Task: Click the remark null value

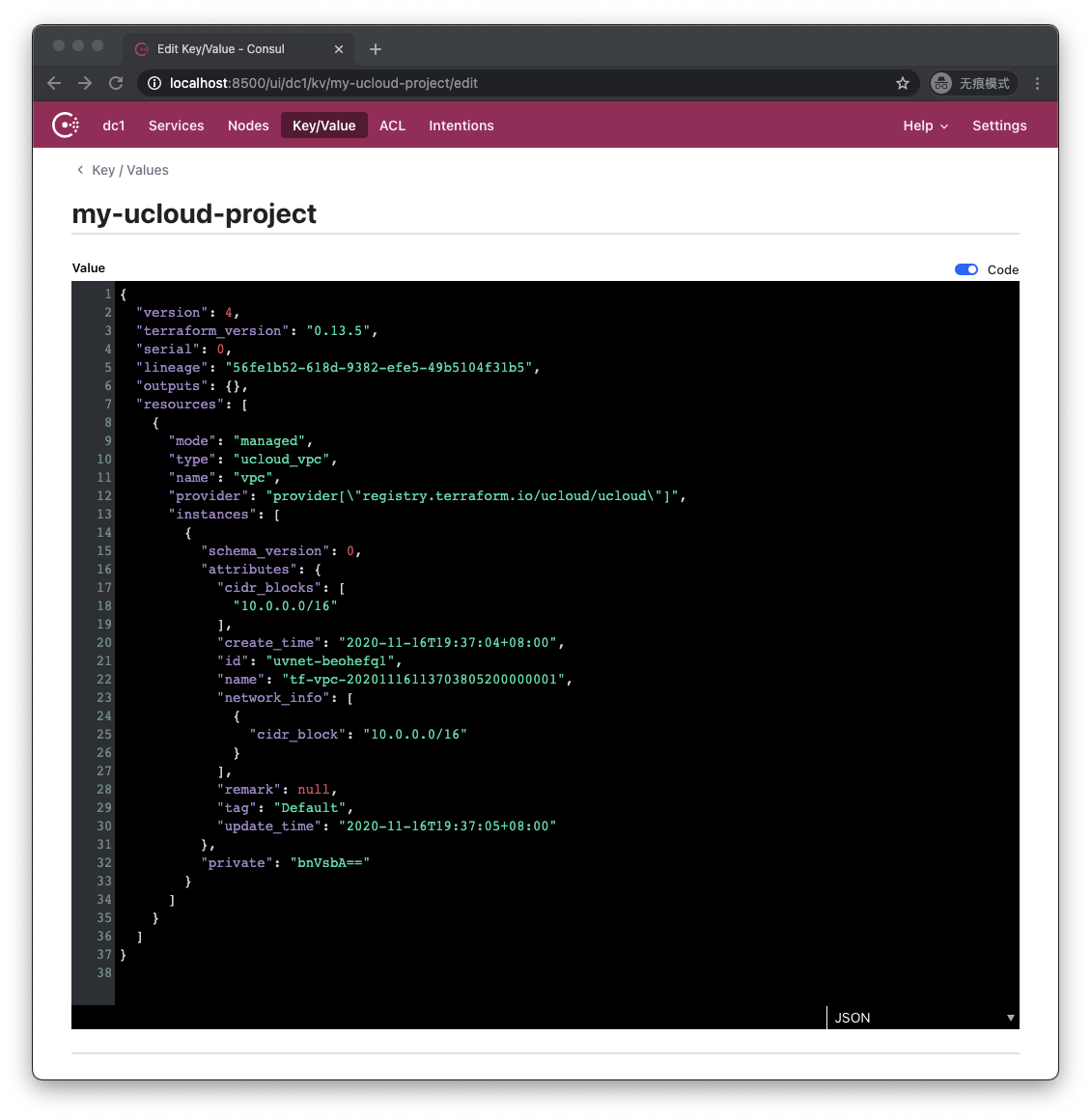Action: pyautogui.click(x=314, y=789)
